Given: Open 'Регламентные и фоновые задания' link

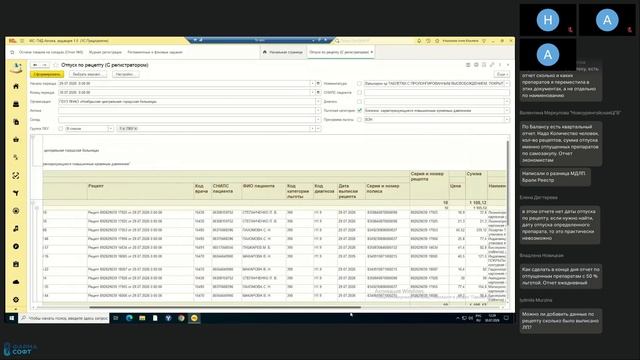Looking at the screenshot, I should 155,52.
